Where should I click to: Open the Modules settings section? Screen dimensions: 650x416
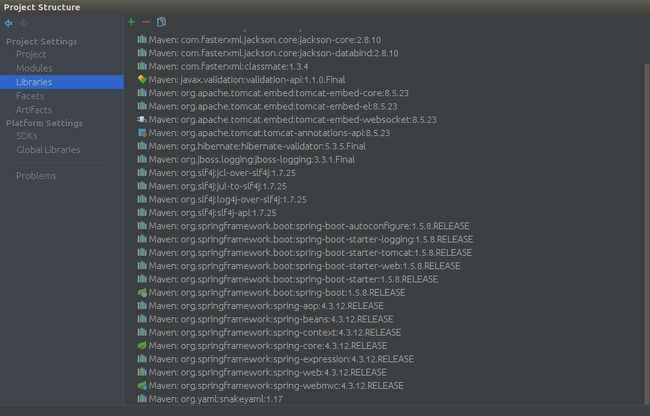pos(34,68)
